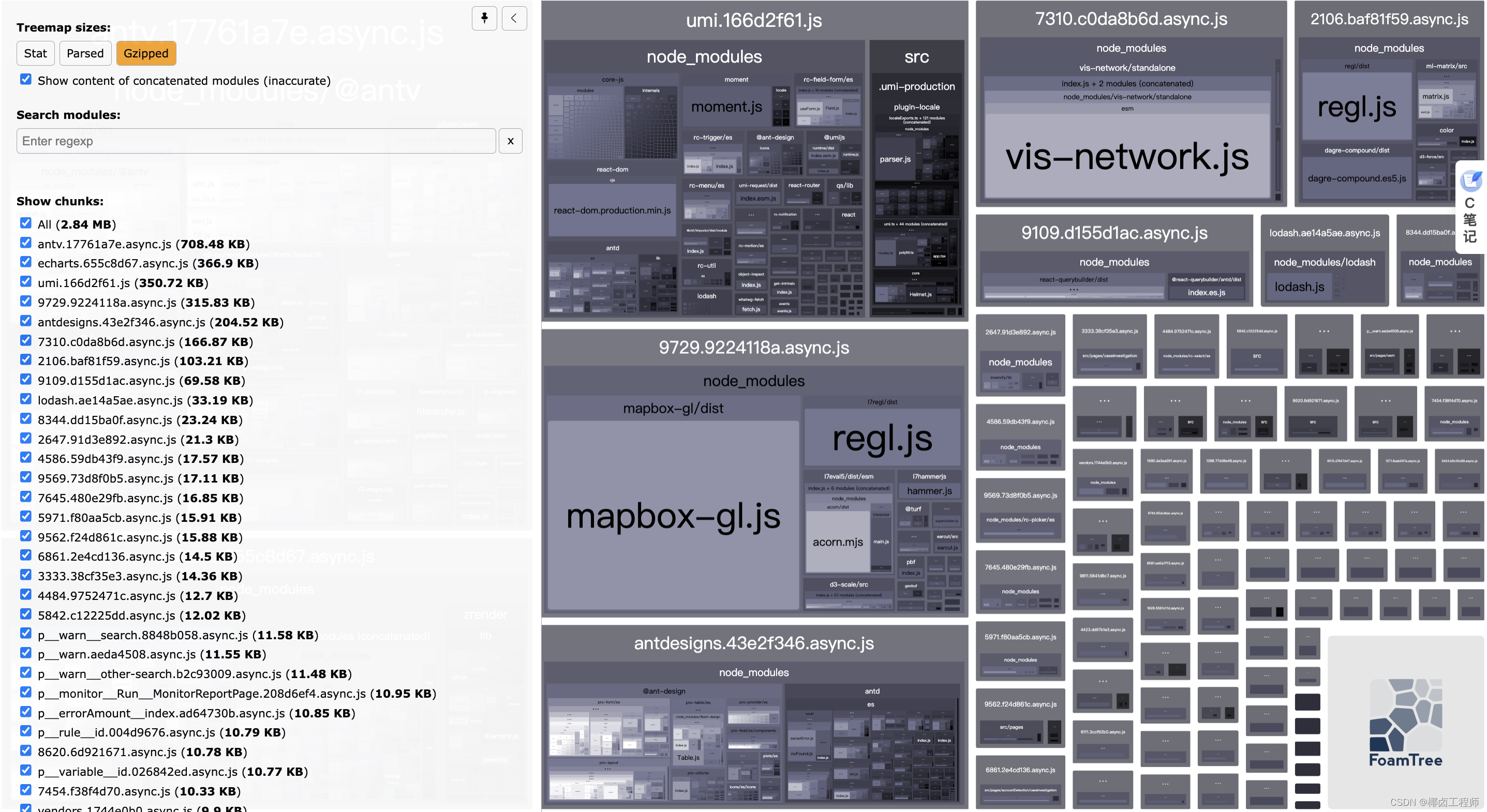Screen dimensions: 1487x812
Task: Click the mapbox-gl/dist folder label
Action: (673, 409)
